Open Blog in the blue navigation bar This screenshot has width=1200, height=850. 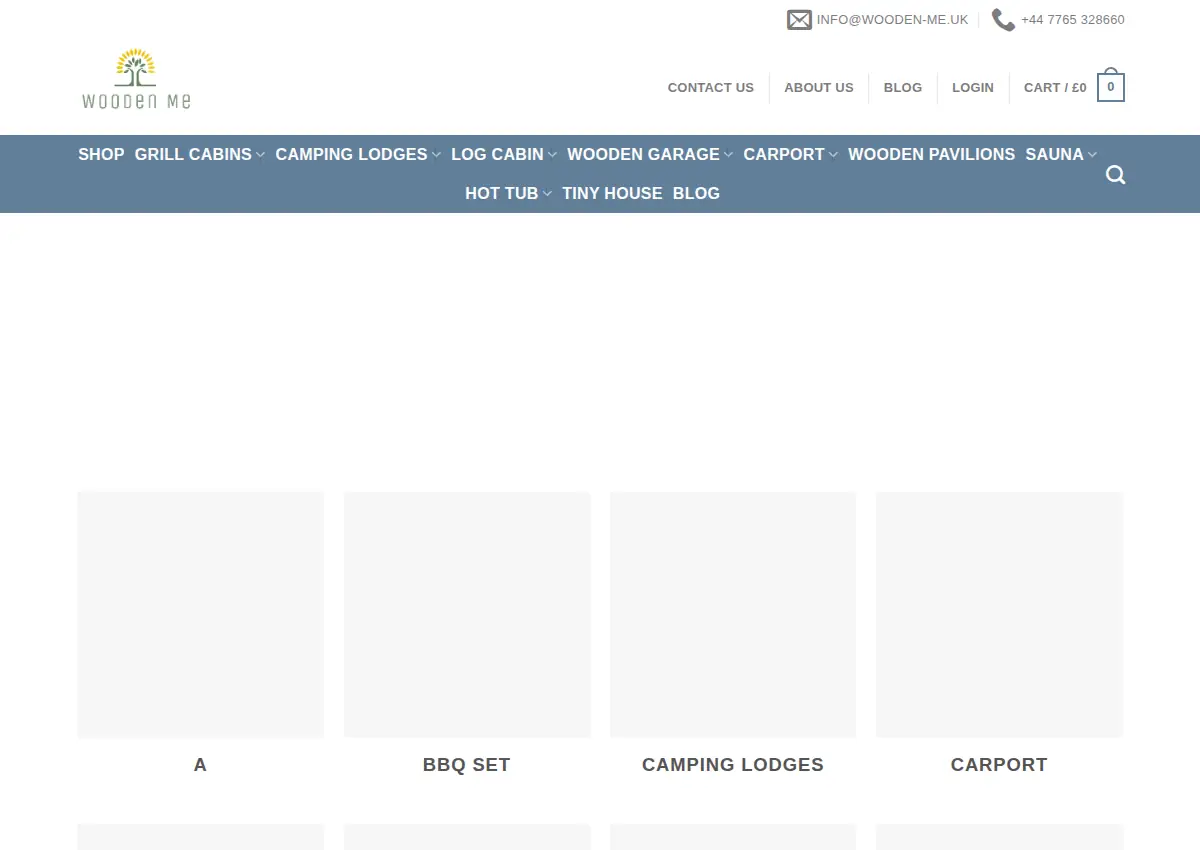pyautogui.click(x=696, y=193)
